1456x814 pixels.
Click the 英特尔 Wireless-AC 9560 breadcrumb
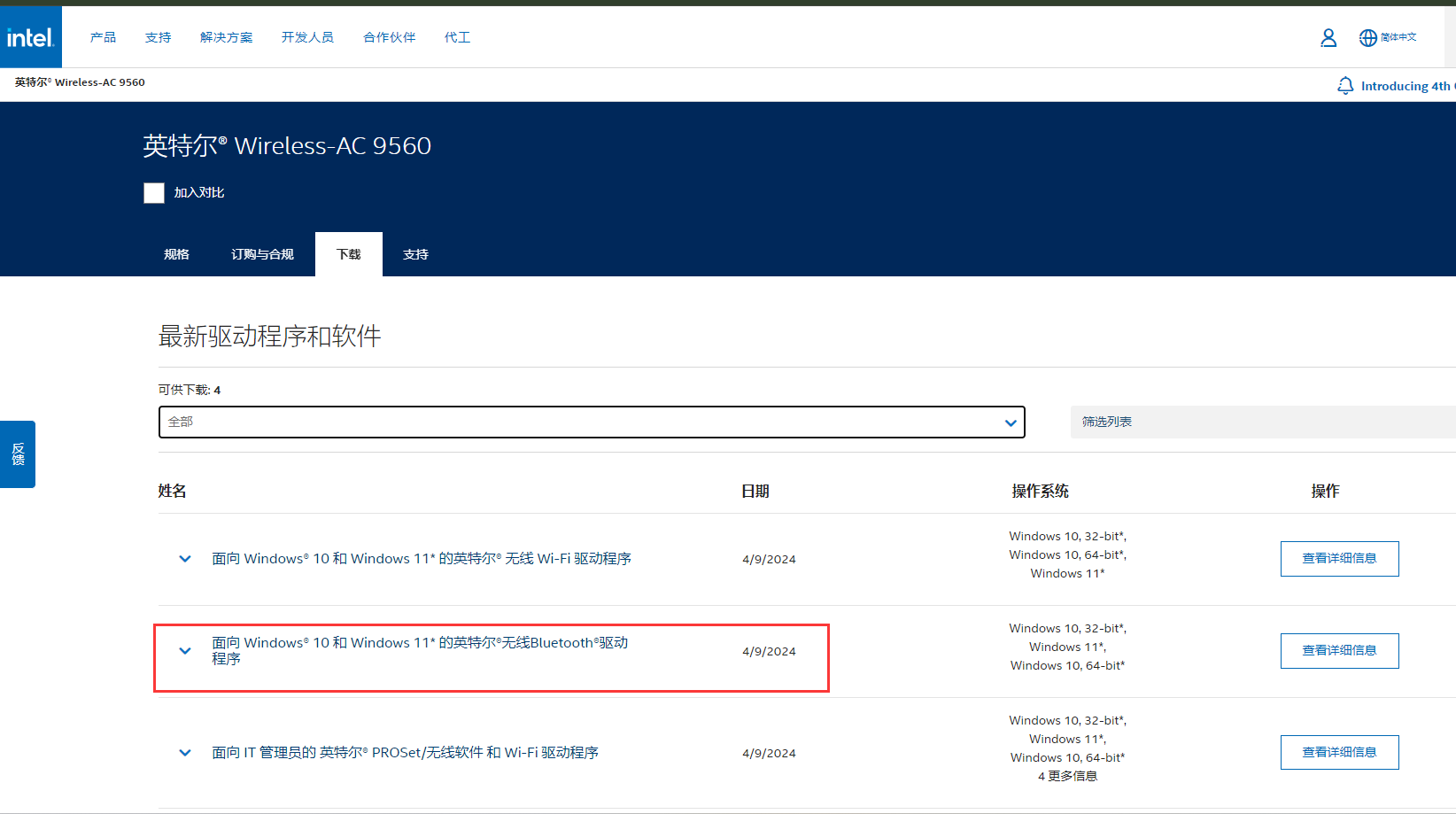click(x=80, y=82)
